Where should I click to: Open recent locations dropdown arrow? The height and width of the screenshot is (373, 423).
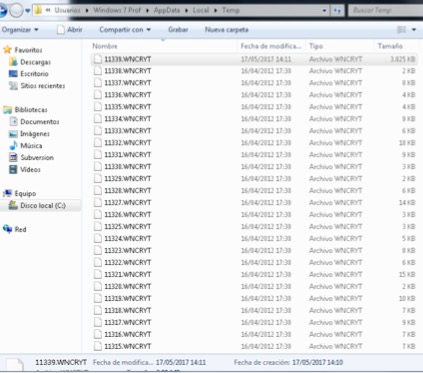(x=28, y=11)
